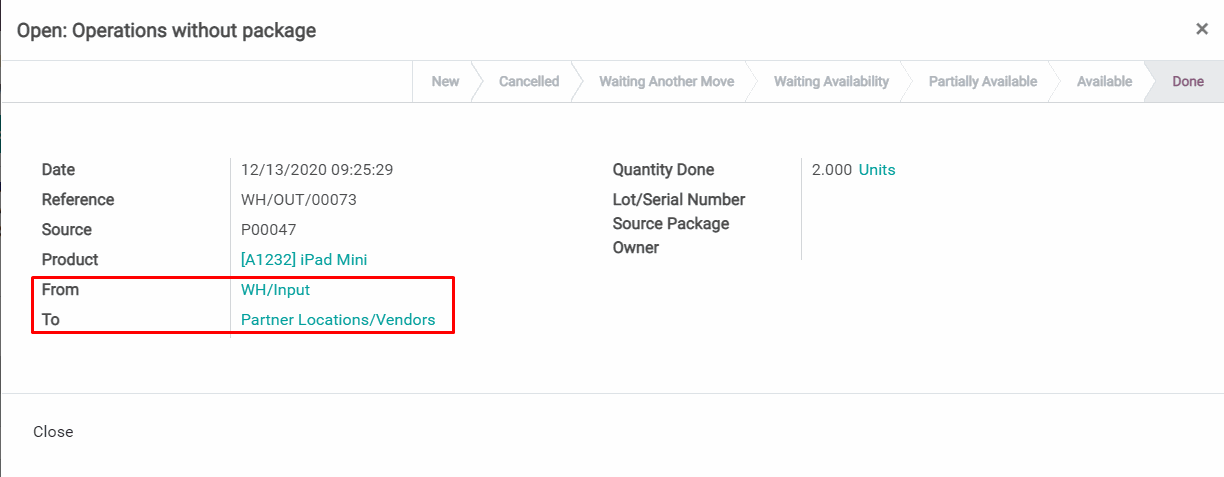Select the Partially Available stage
1224x477 pixels.
coord(982,82)
